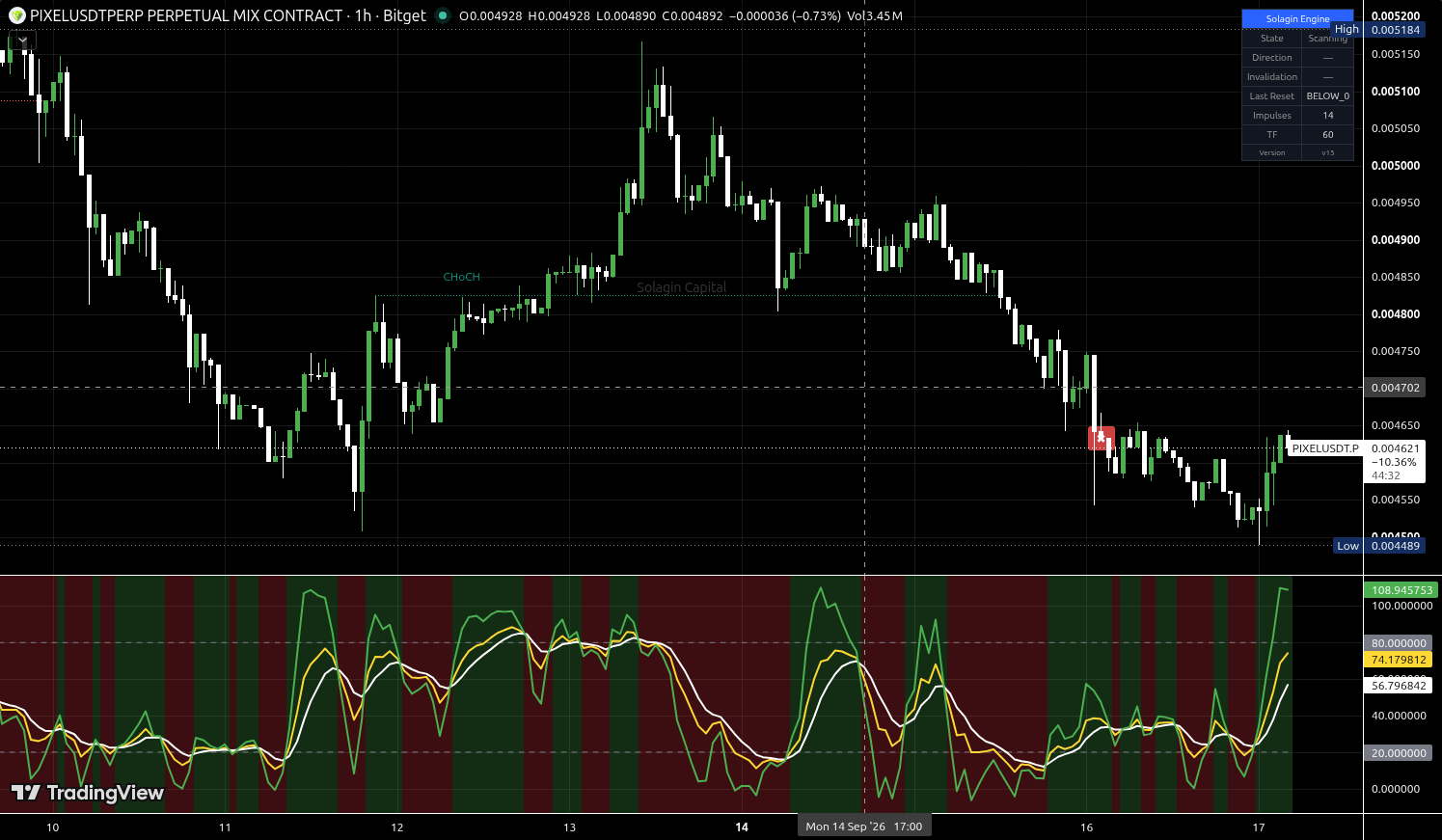1442x840 pixels.
Task: Click the 0.005100 price scale label
Action: coord(1395,92)
